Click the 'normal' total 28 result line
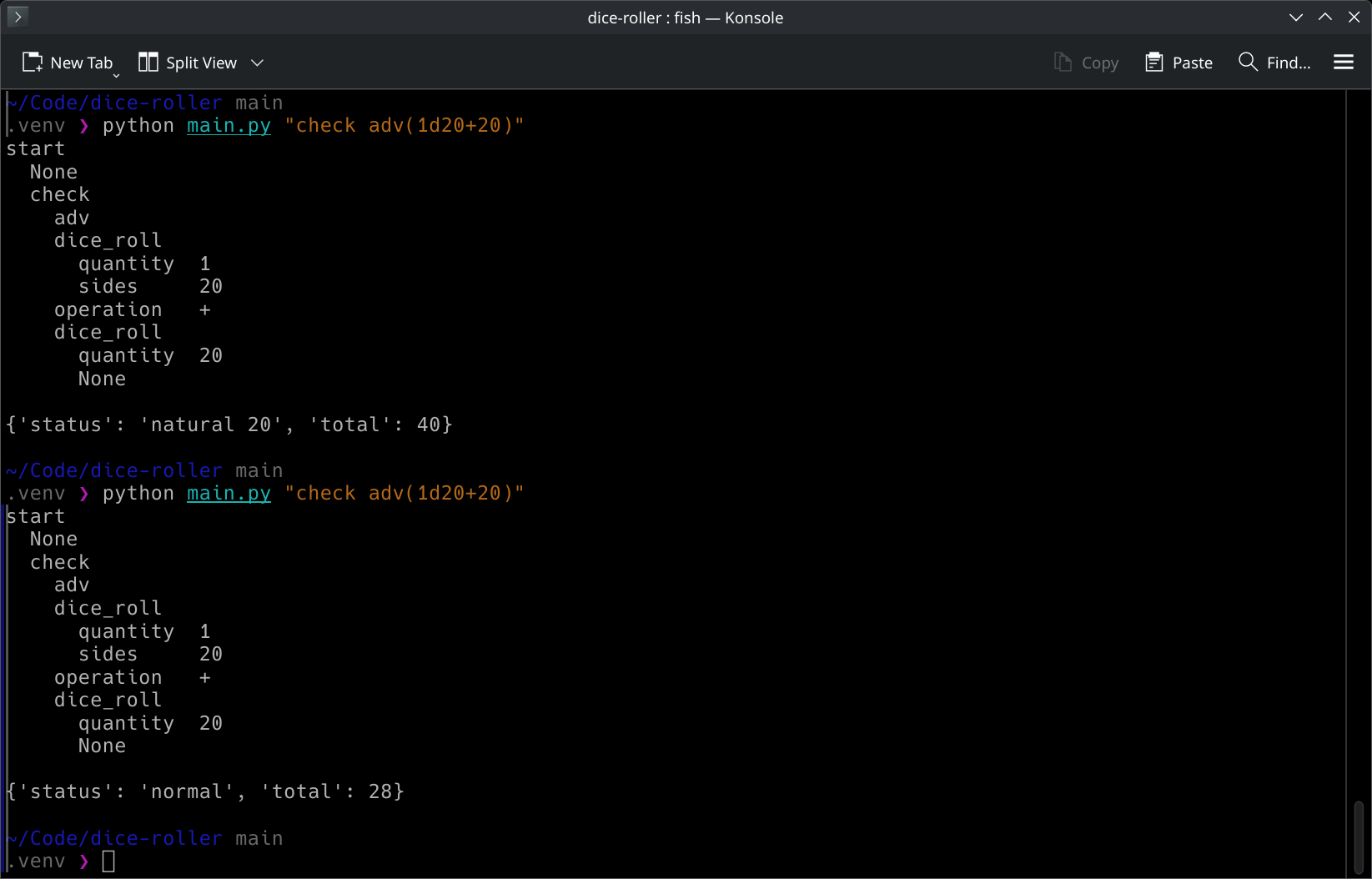Screen dimensions: 1372x879 pos(205,791)
